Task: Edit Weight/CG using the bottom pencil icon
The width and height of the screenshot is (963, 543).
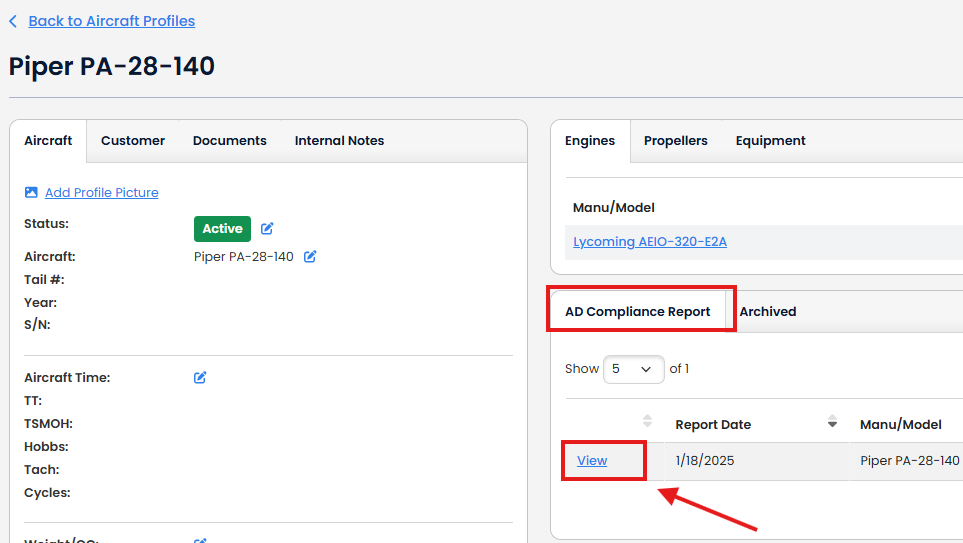Action: tap(200, 540)
